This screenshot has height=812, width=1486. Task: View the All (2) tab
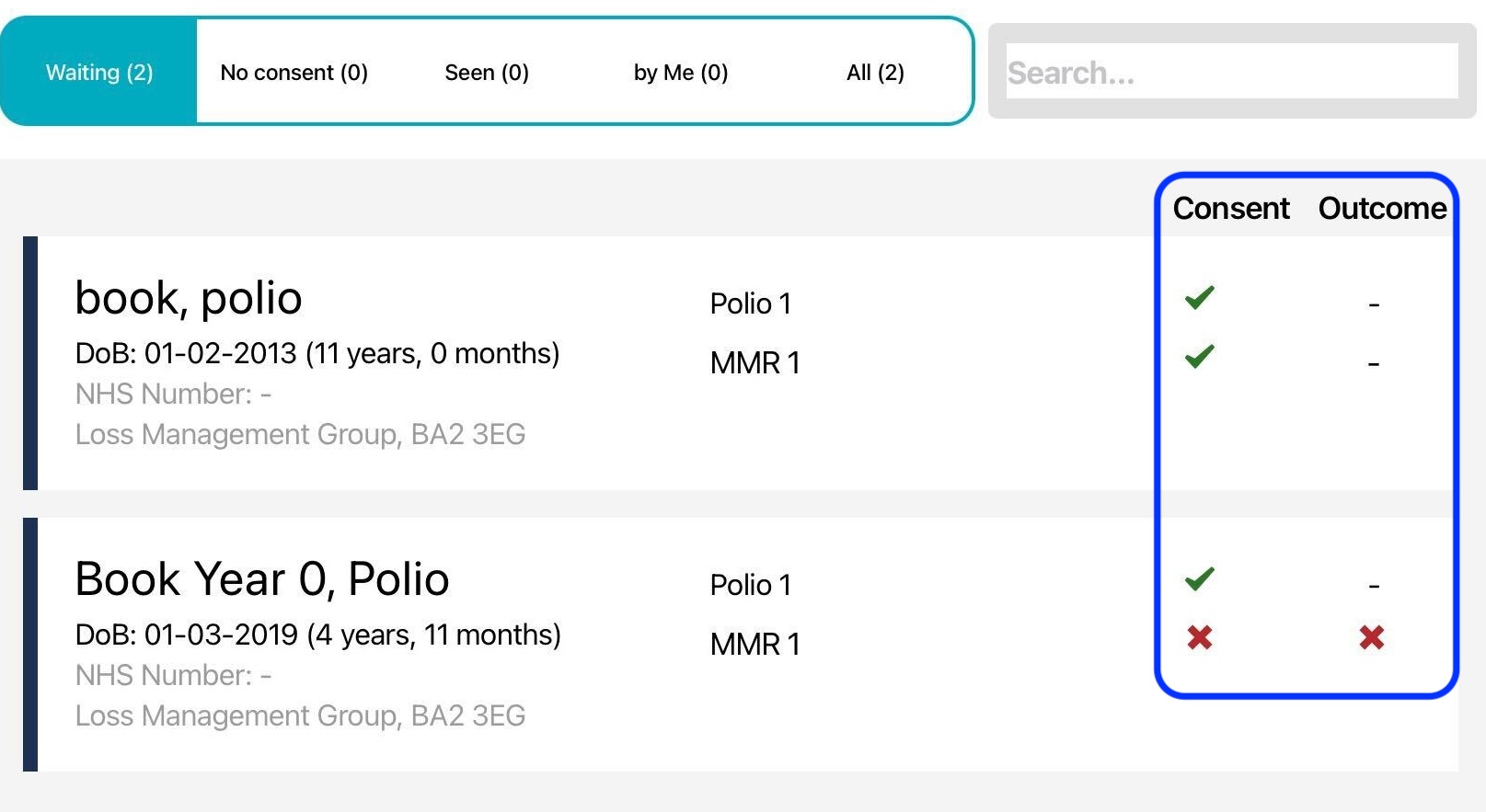875,73
